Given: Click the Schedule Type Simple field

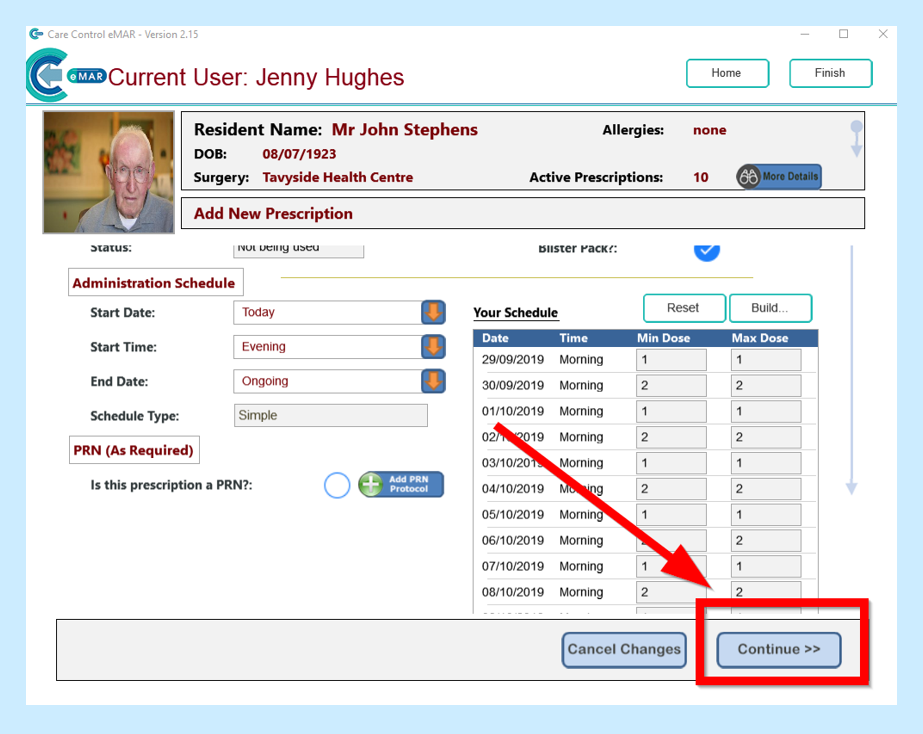Looking at the screenshot, I should coord(330,416).
